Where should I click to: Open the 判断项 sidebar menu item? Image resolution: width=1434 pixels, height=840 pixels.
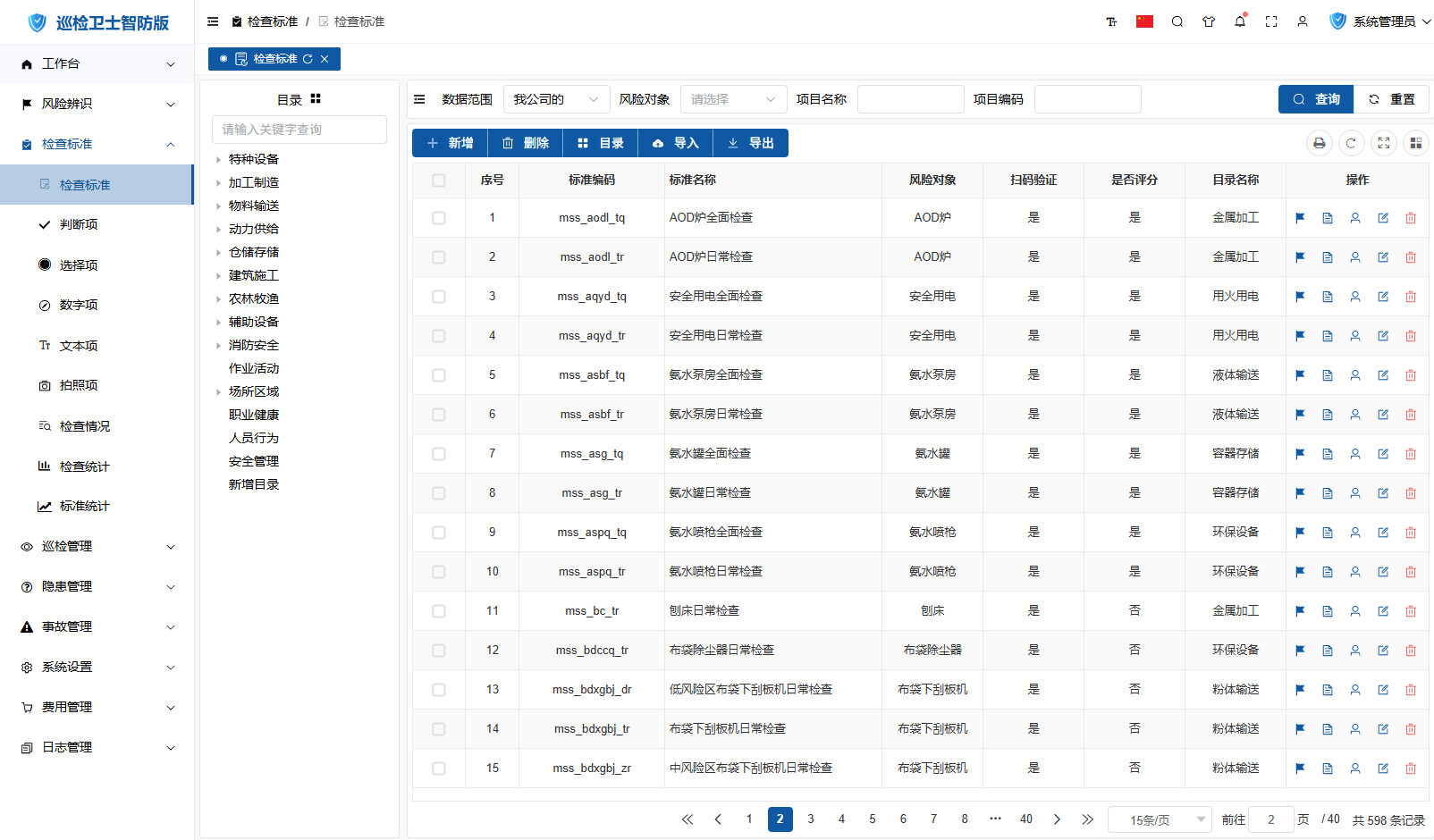(97, 224)
